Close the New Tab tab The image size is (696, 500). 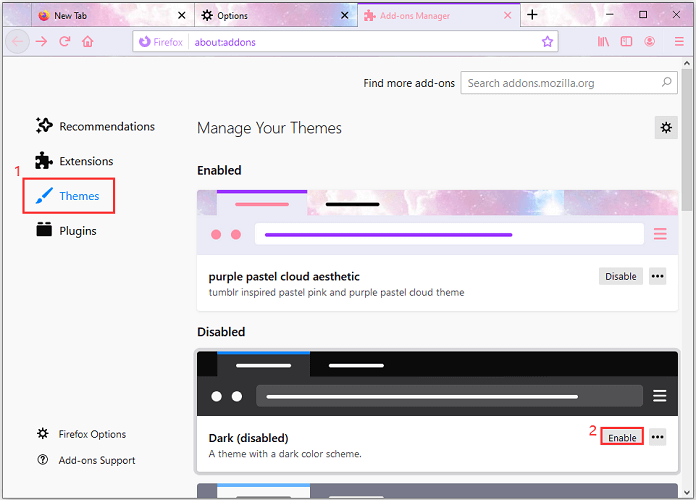(182, 16)
